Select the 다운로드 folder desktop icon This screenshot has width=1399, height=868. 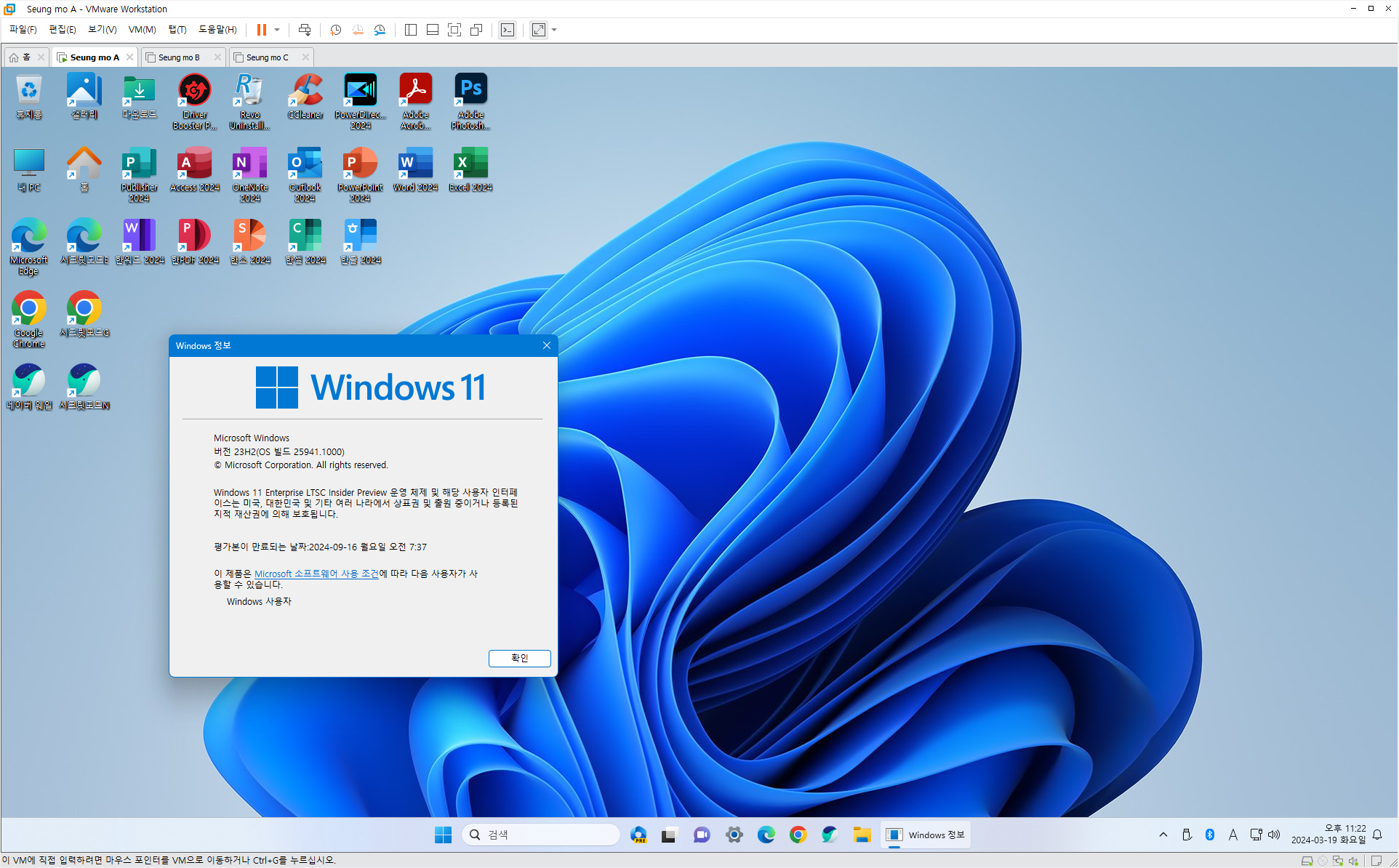139,96
